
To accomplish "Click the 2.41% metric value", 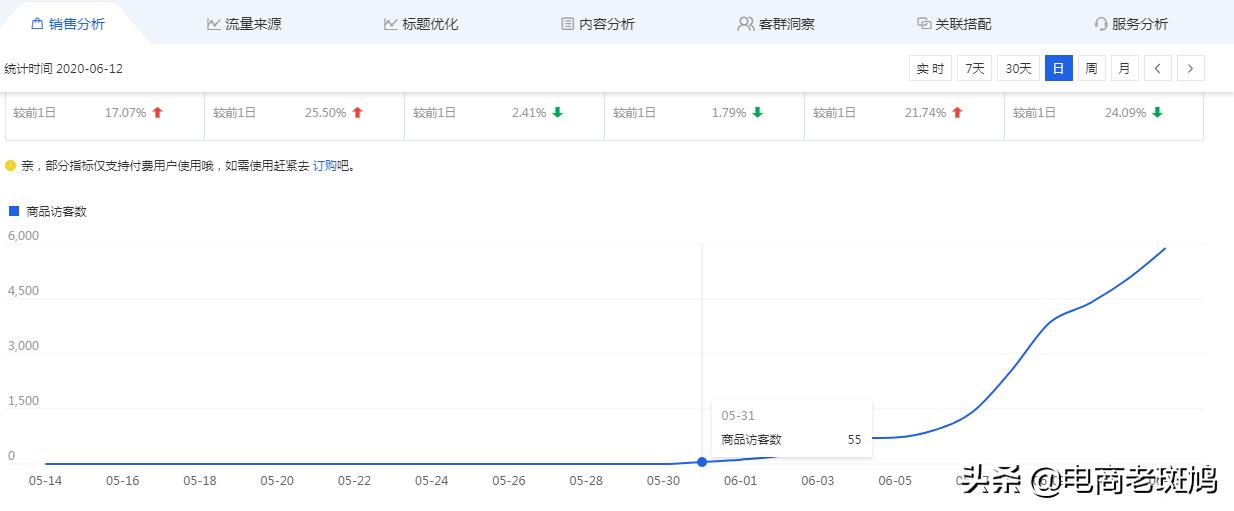I will [x=529, y=113].
